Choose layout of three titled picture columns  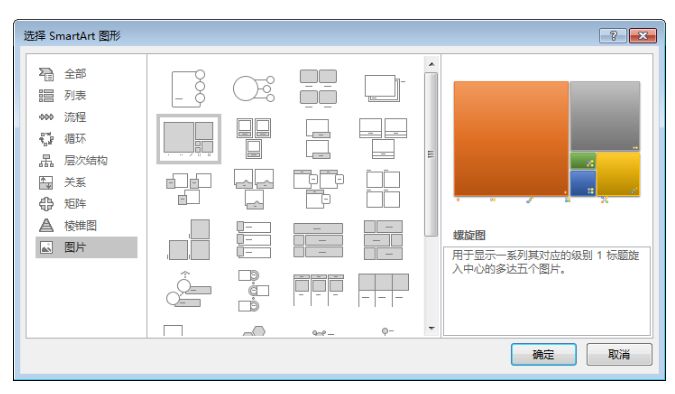coord(318,289)
